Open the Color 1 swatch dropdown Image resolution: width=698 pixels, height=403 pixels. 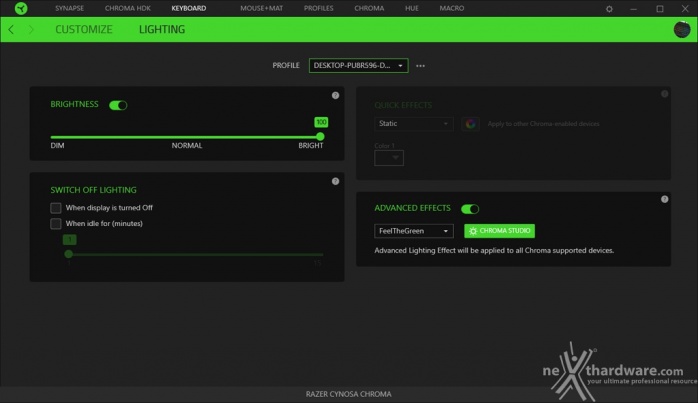click(x=389, y=158)
